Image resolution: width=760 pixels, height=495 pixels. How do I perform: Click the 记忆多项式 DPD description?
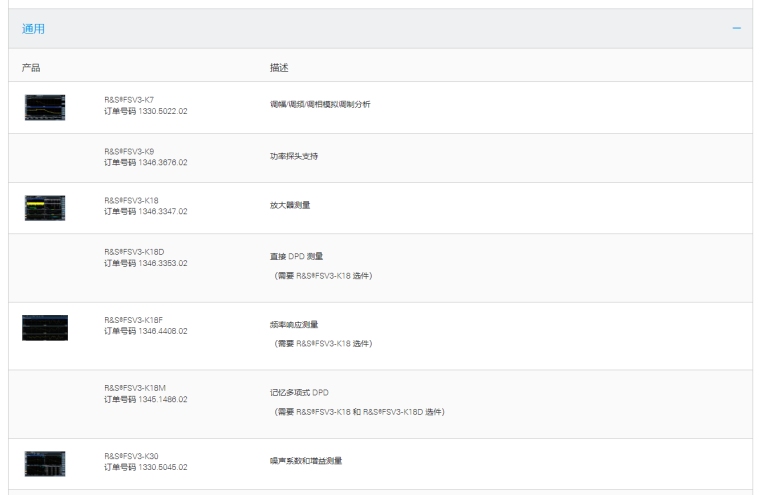295,393
